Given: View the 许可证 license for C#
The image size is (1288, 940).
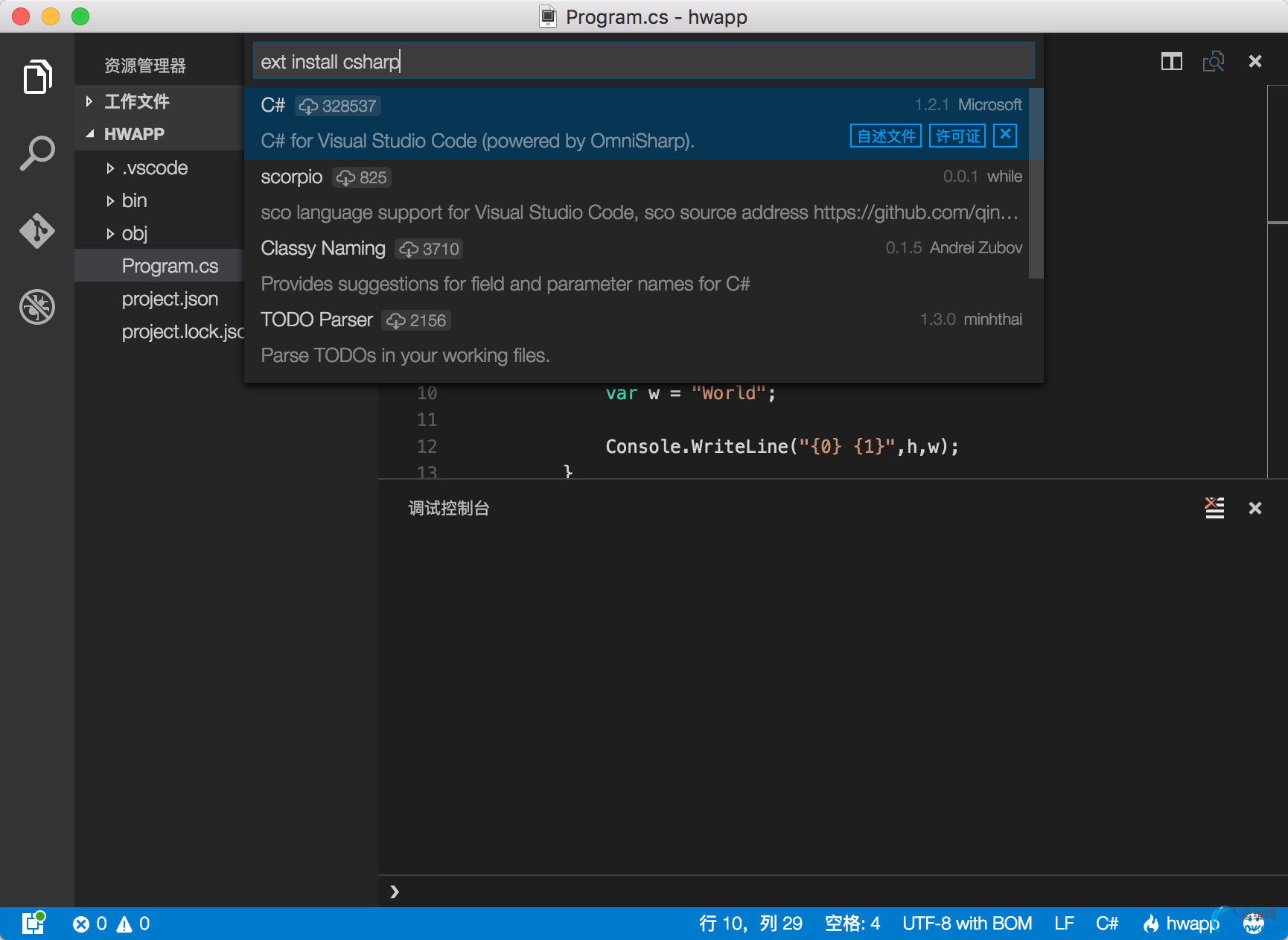Looking at the screenshot, I should 957,136.
